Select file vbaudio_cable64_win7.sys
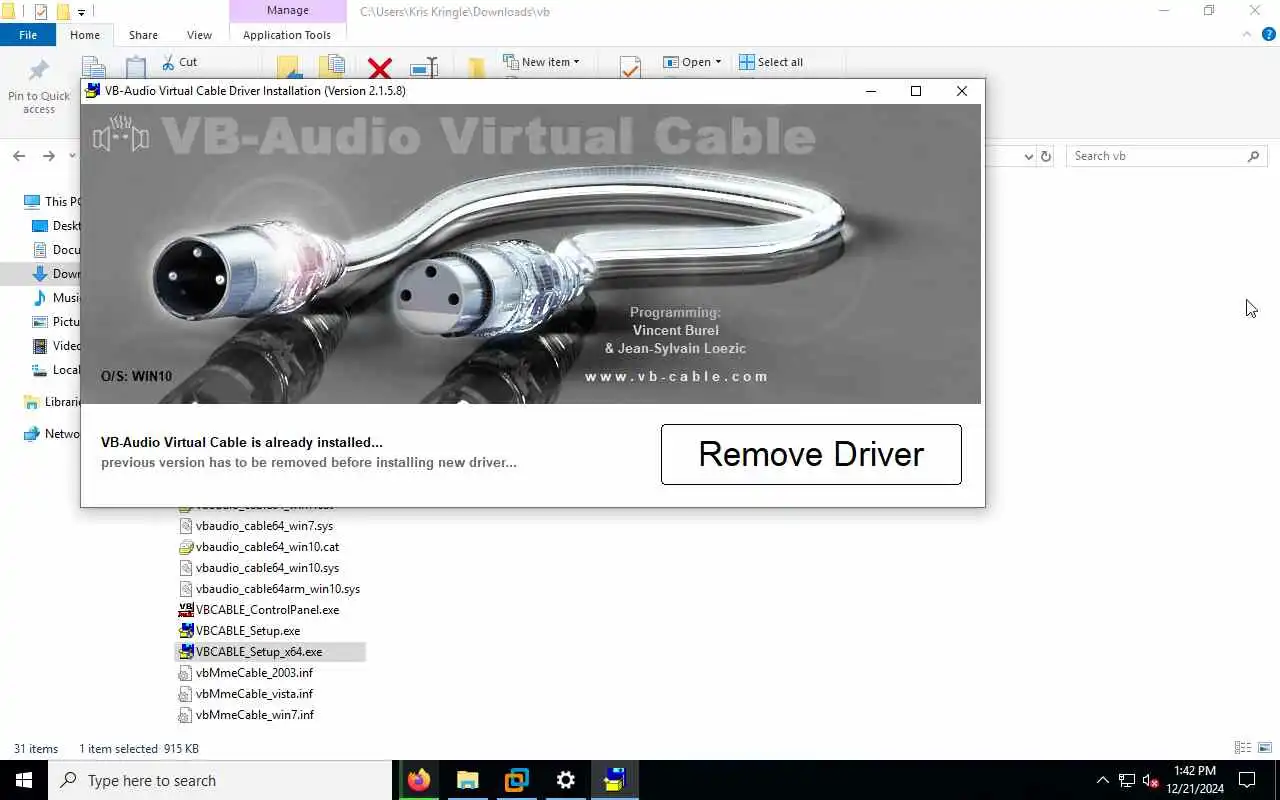The height and width of the screenshot is (800, 1280). [x=256, y=526]
